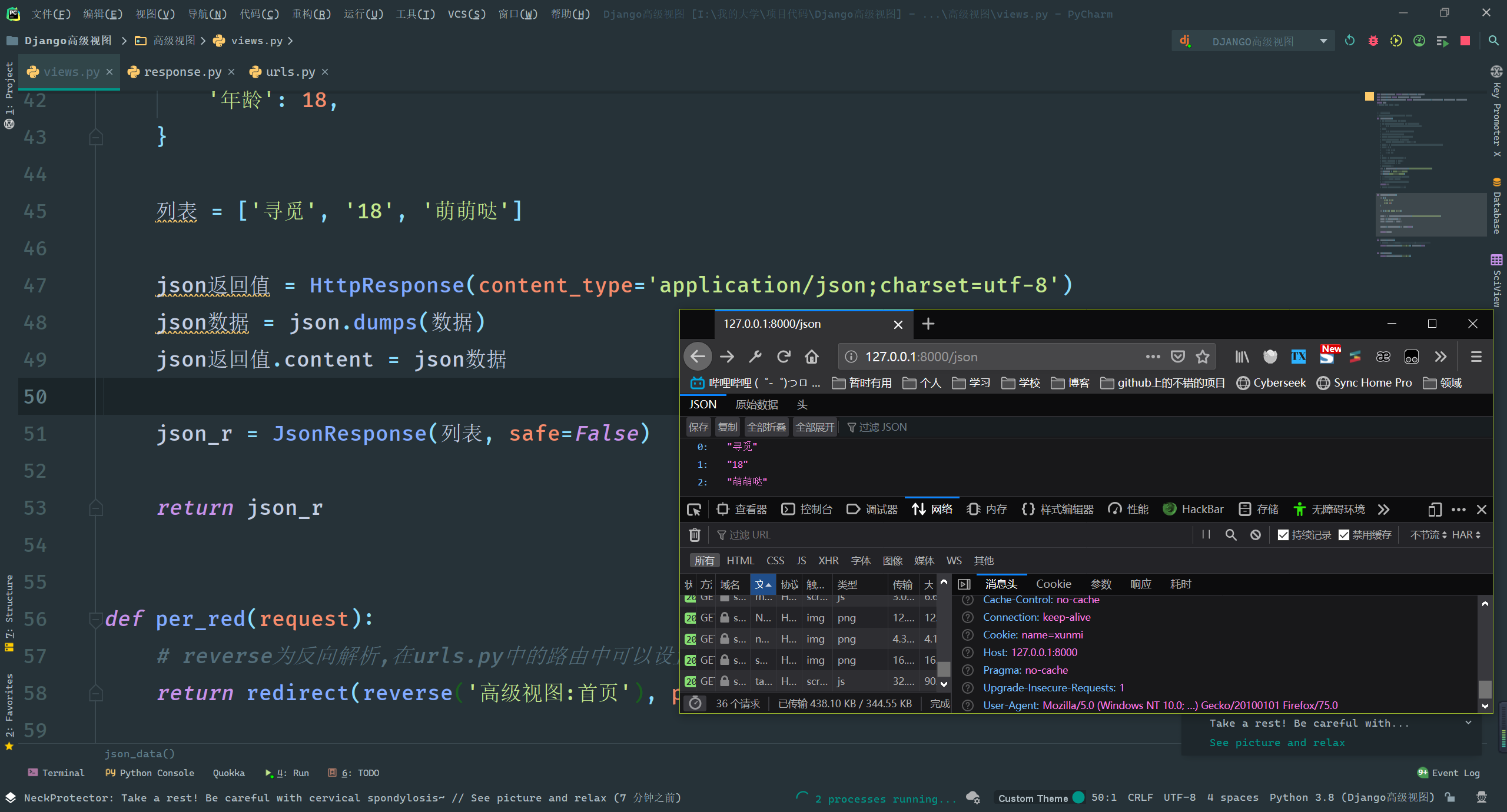Click the rerun Django server icon
The image size is (1507, 812).
tap(1349, 41)
